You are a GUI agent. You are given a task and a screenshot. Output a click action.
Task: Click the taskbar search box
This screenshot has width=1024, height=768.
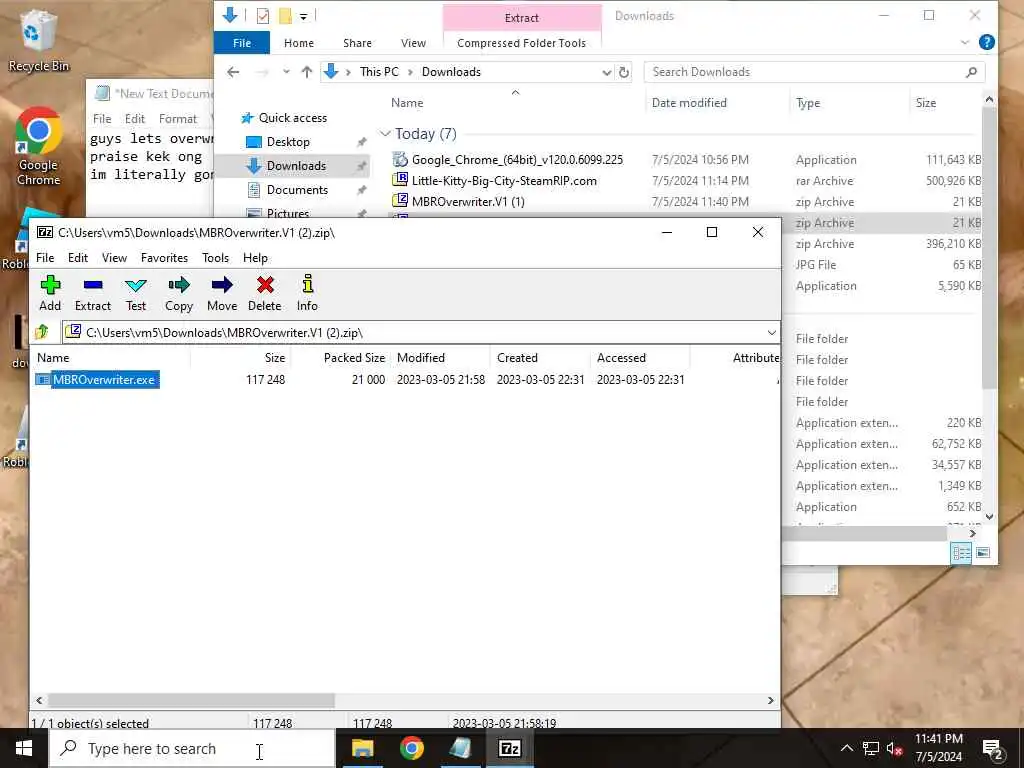pyautogui.click(x=193, y=748)
